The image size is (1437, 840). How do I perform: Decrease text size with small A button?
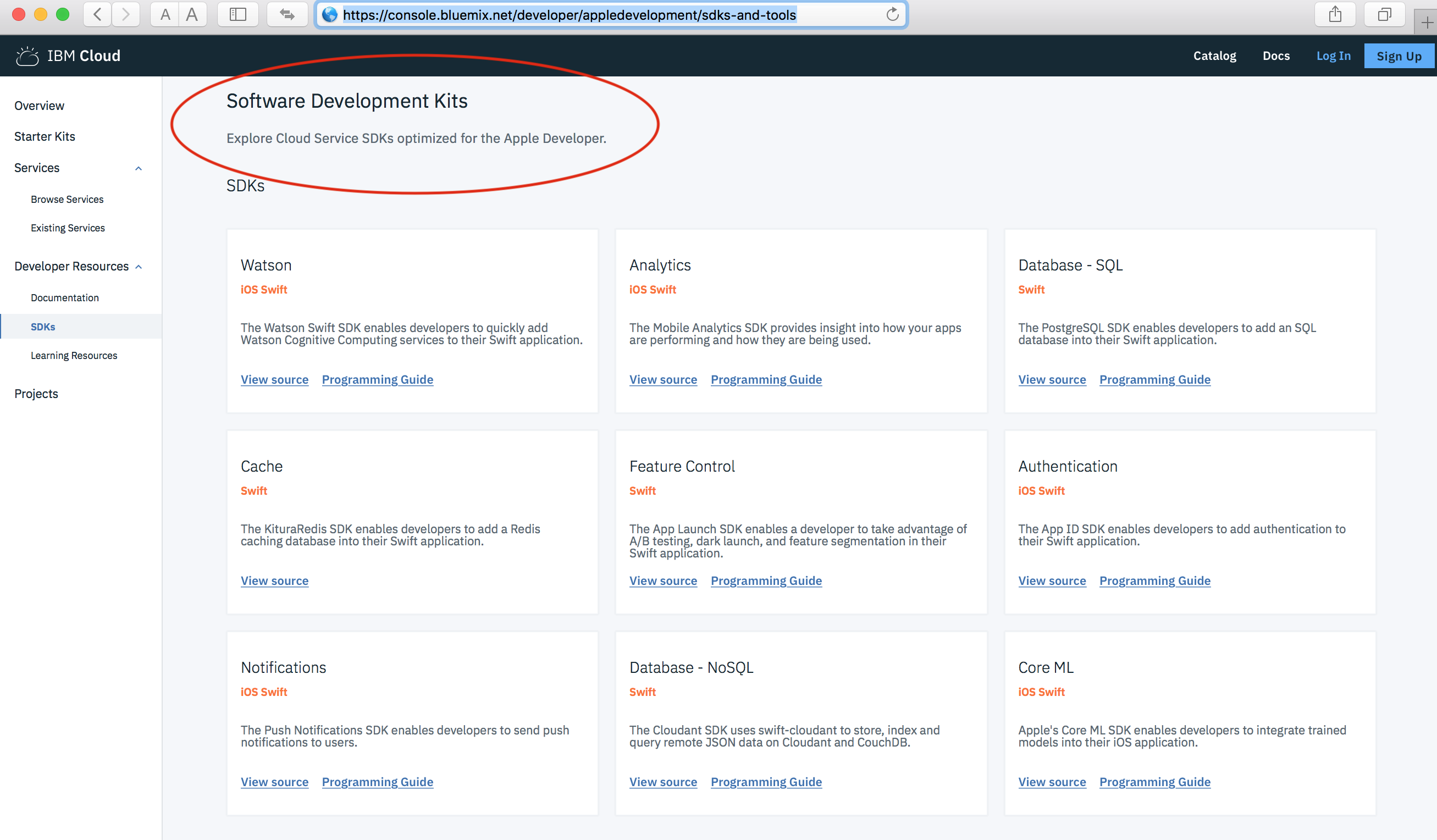tap(165, 14)
